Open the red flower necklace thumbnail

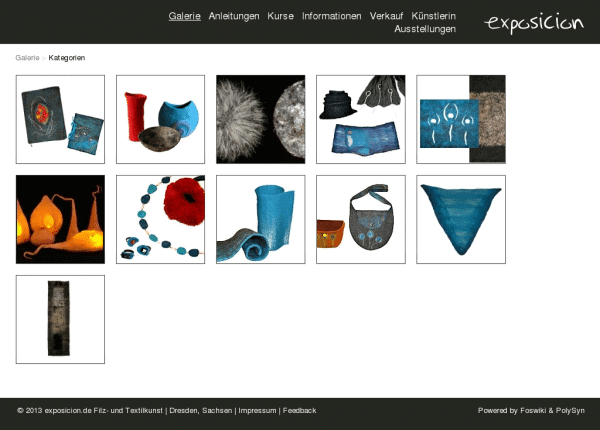point(160,219)
